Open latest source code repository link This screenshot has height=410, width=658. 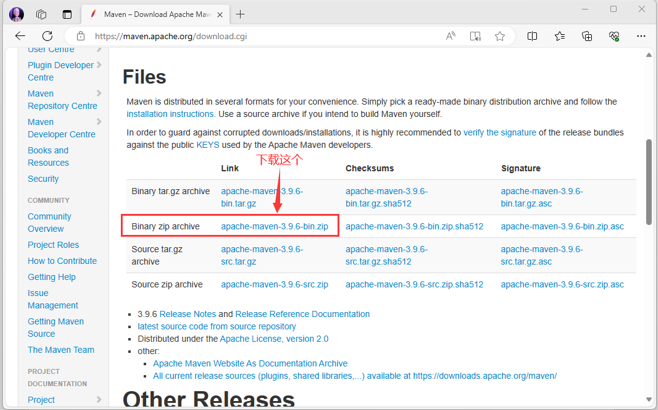coord(217,326)
